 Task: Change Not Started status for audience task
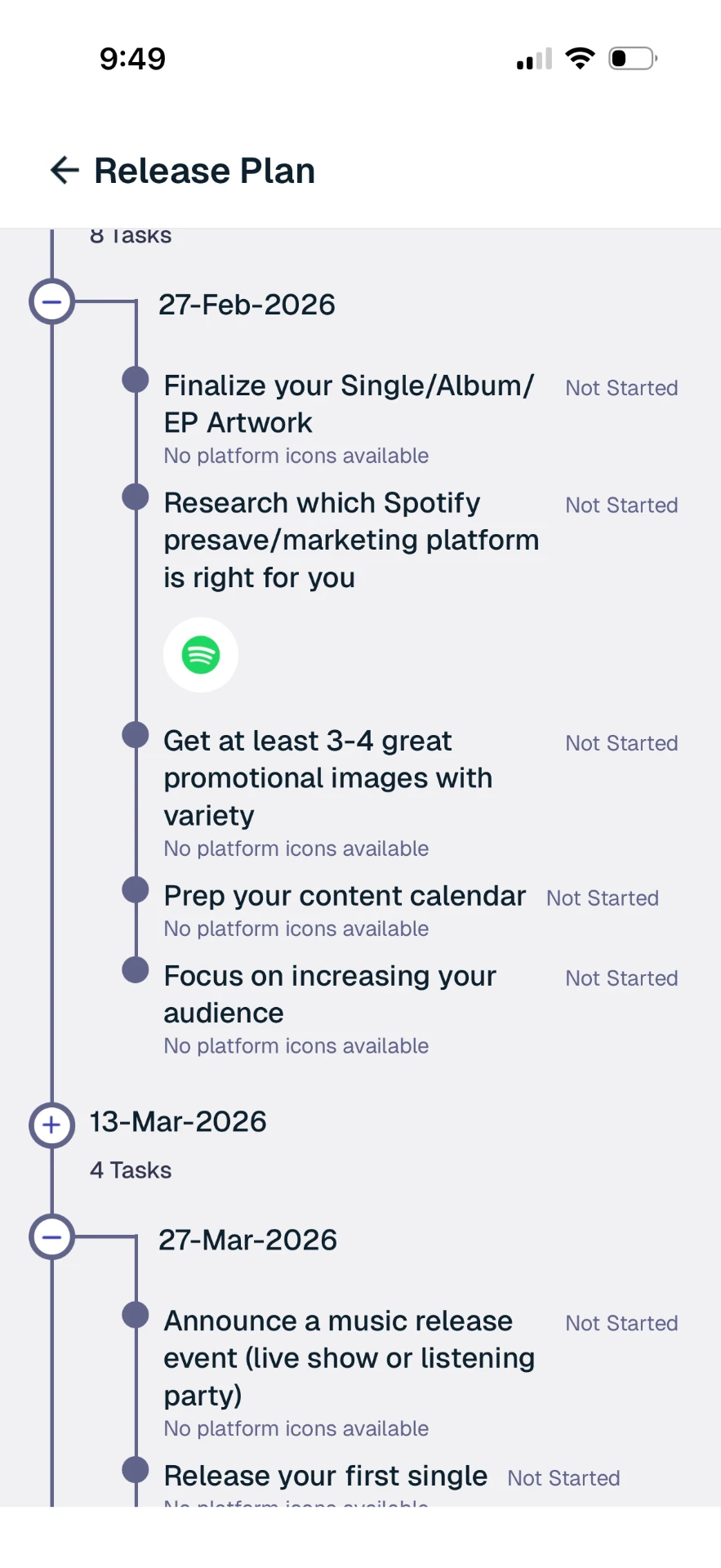[621, 978]
